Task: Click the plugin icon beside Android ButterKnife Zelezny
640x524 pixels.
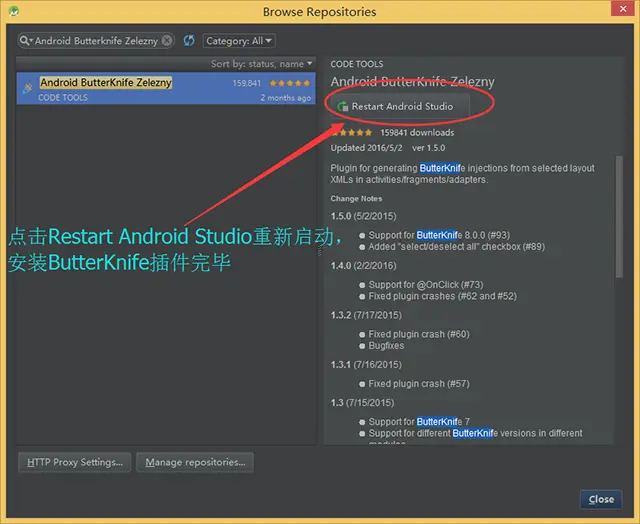Action: click(x=28, y=88)
